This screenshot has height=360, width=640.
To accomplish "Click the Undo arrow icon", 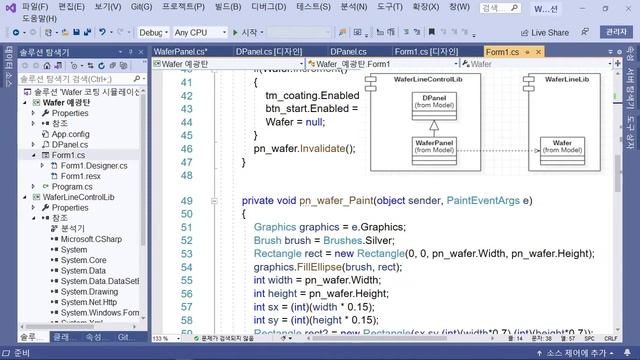I will [102, 32].
